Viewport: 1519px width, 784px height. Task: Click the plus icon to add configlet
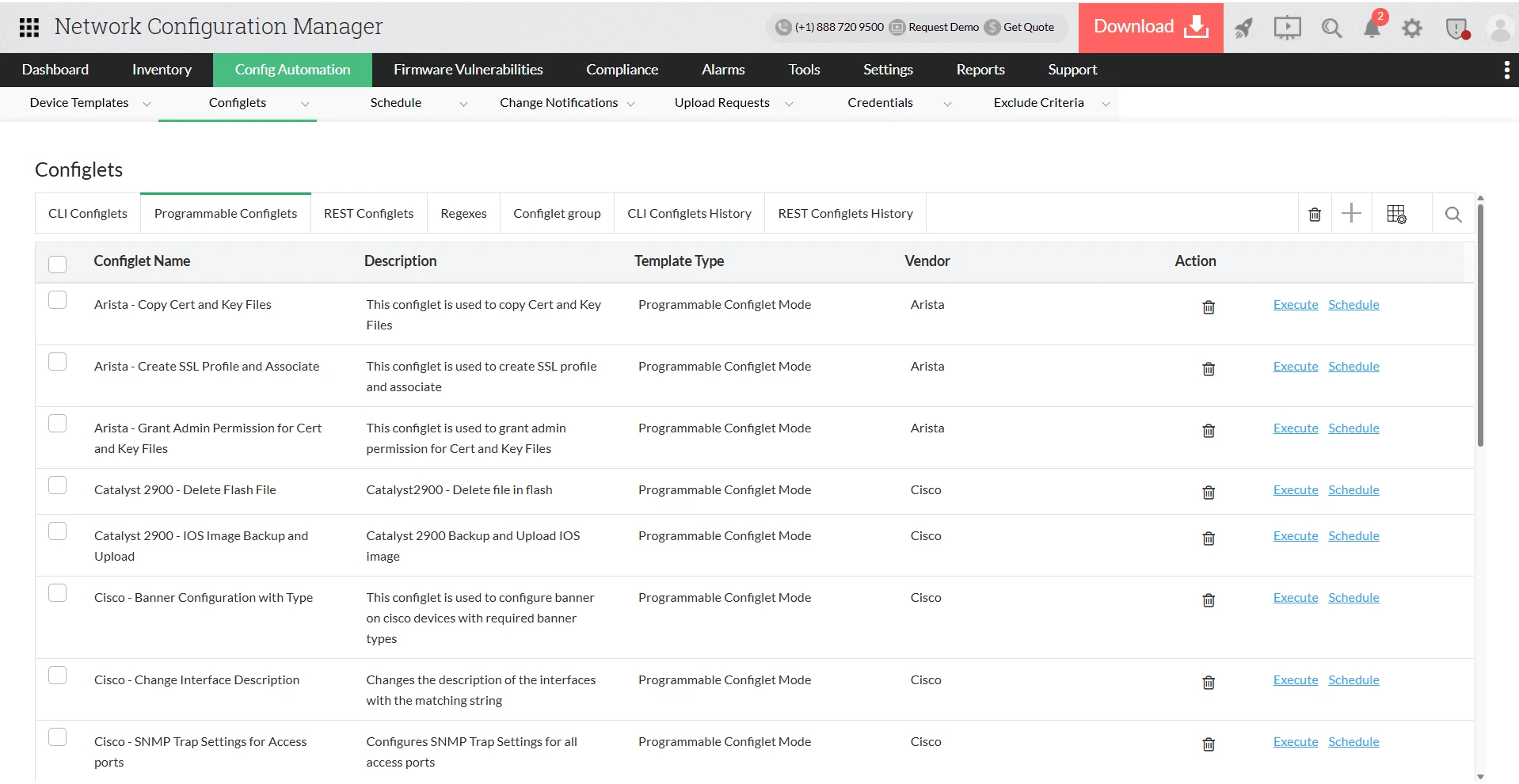(1351, 213)
